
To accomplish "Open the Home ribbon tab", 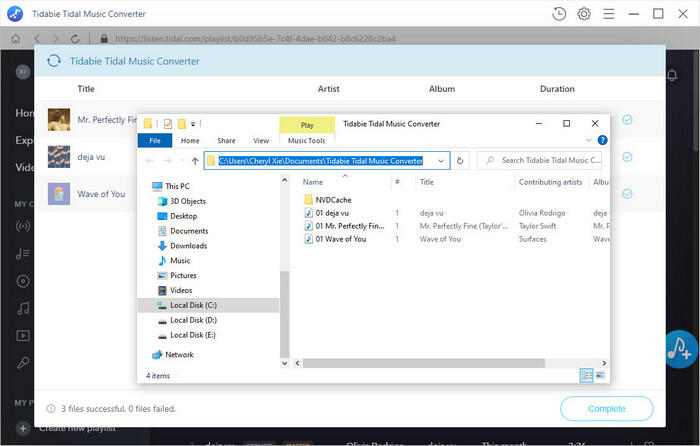I will [190, 141].
